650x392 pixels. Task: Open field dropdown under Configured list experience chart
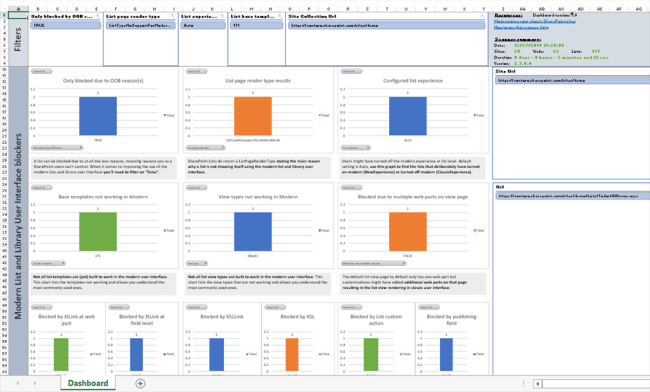coord(356,148)
